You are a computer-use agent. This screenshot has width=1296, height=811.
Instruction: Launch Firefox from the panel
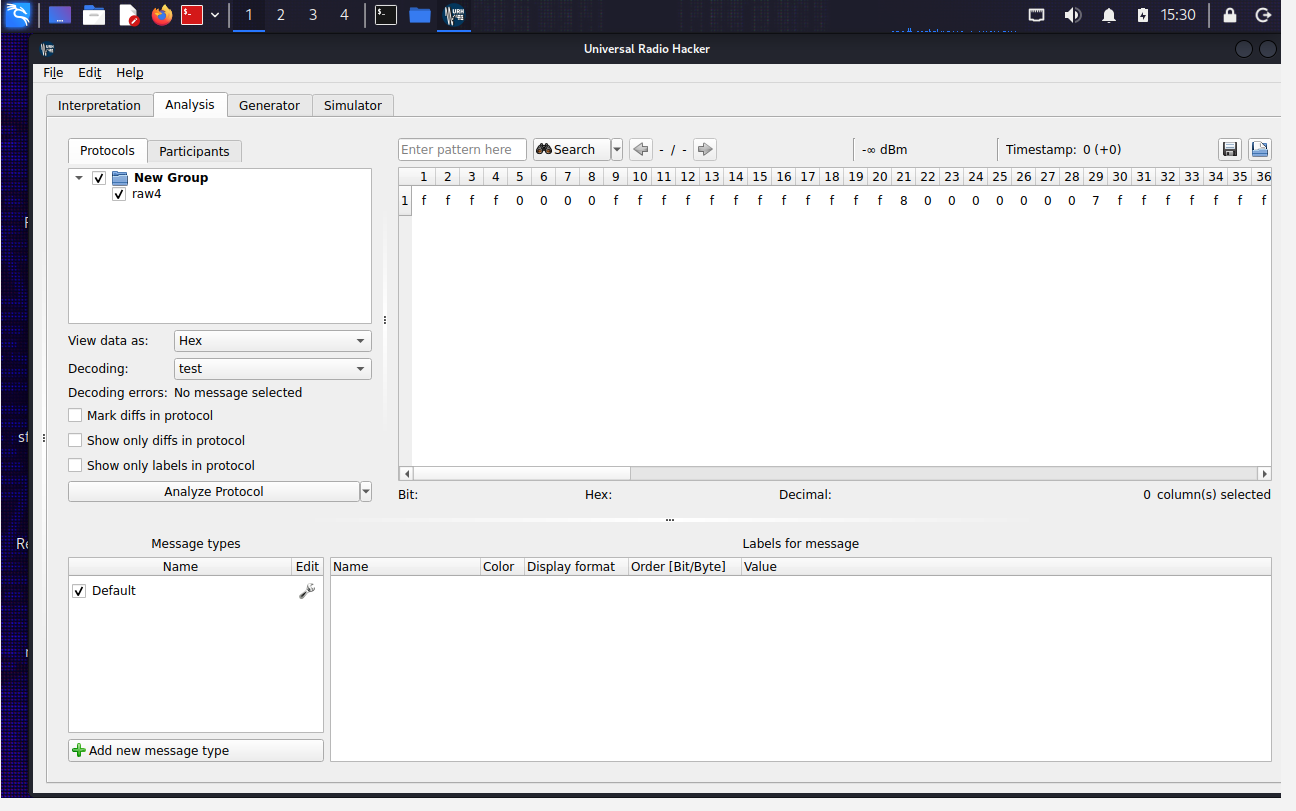(162, 15)
